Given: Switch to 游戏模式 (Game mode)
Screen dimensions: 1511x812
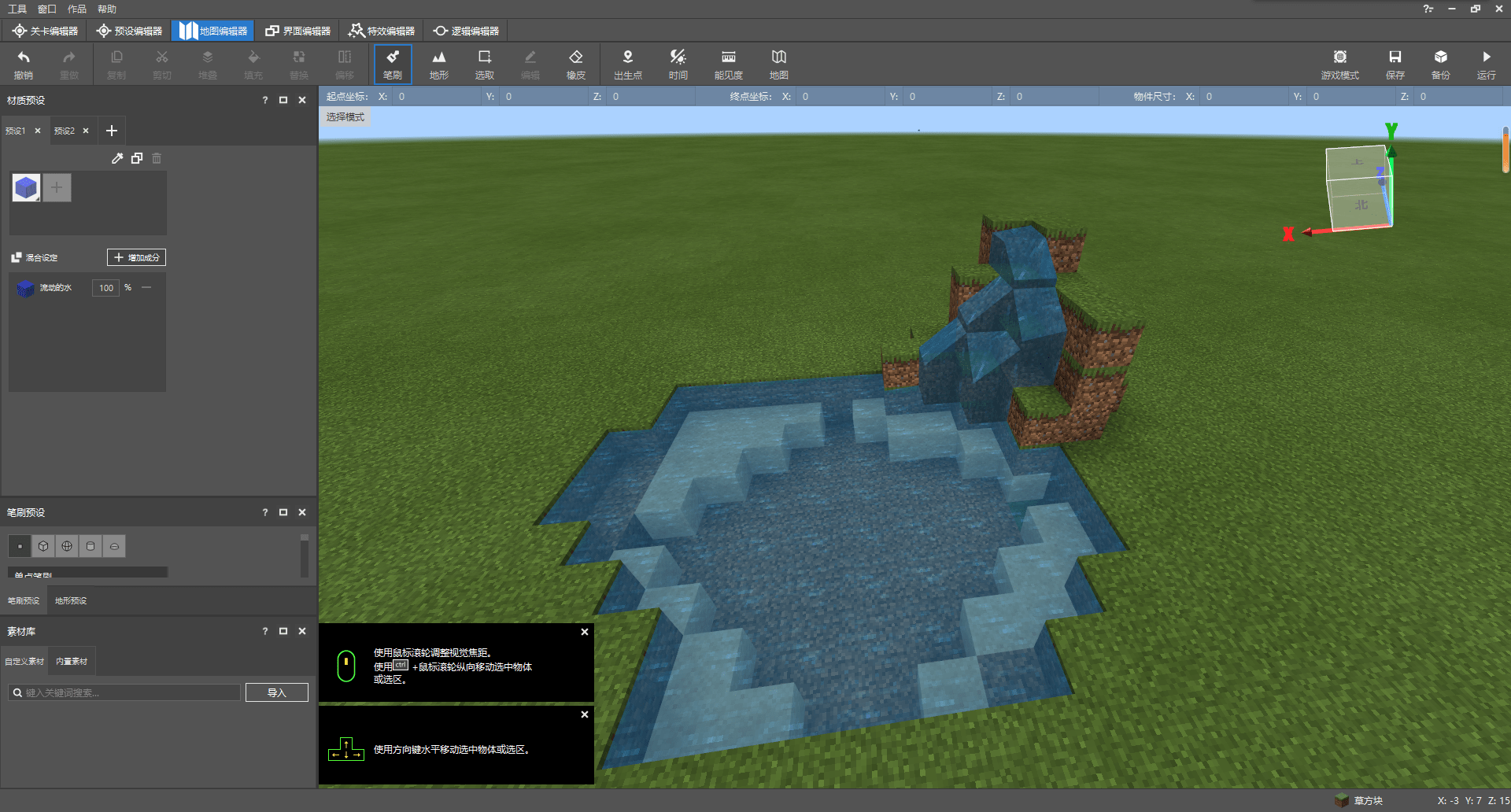Looking at the screenshot, I should tap(1340, 65).
